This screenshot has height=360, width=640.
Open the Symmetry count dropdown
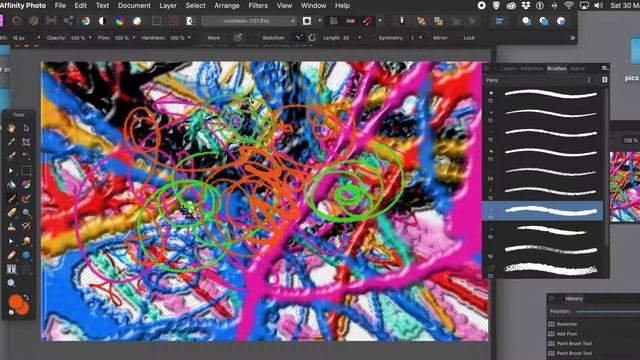point(421,38)
